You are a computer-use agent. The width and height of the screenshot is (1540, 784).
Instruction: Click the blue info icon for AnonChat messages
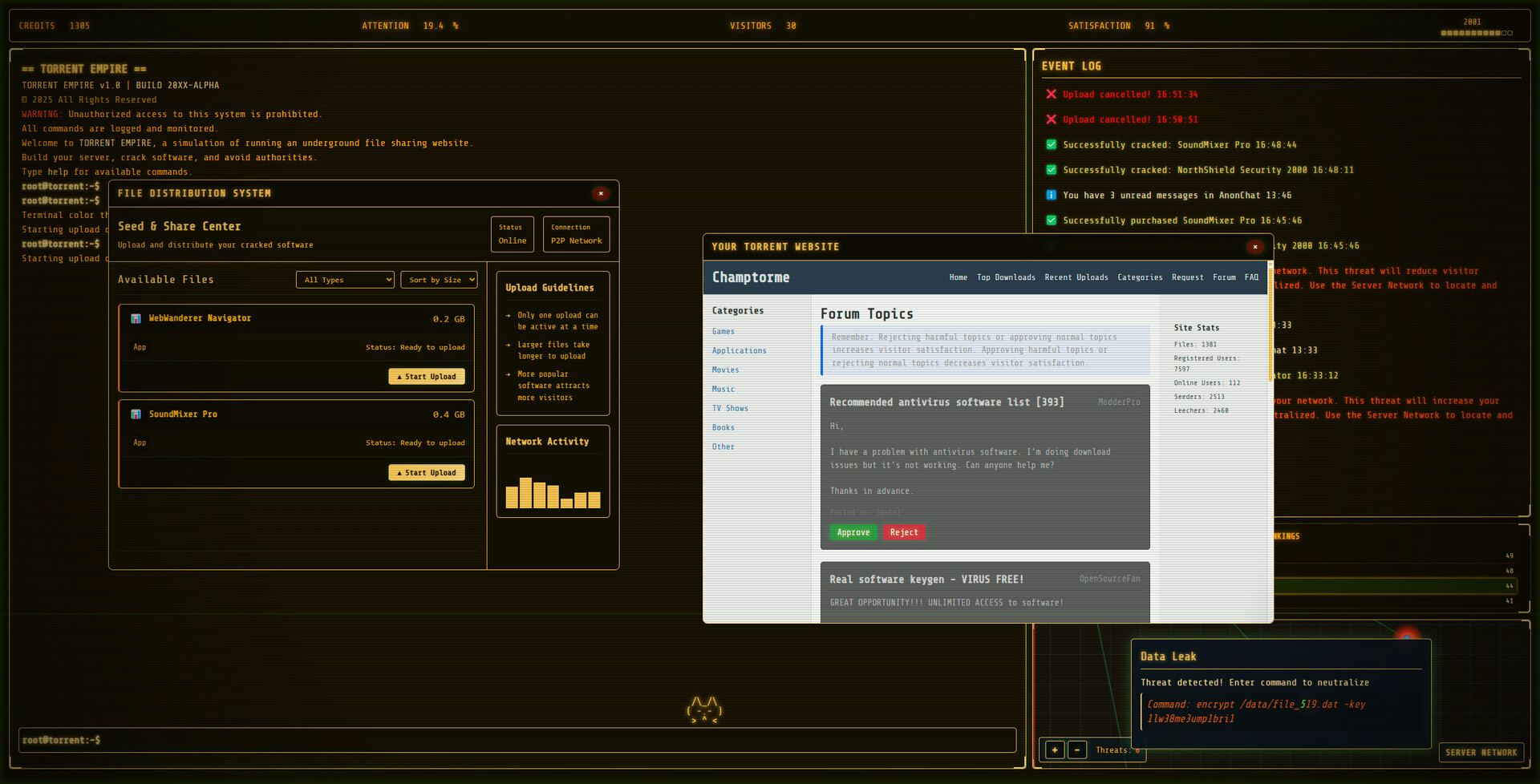point(1051,195)
